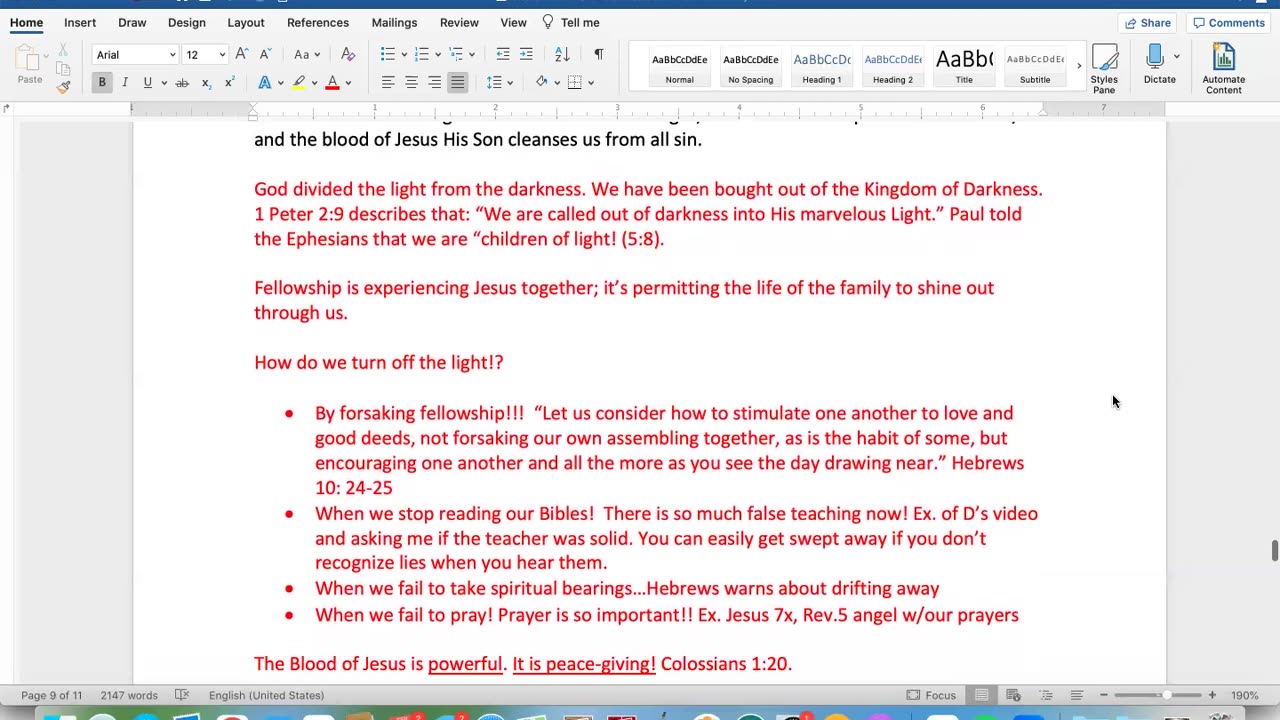Align text to the left
Viewport: 1280px width, 720px height.
click(388, 82)
